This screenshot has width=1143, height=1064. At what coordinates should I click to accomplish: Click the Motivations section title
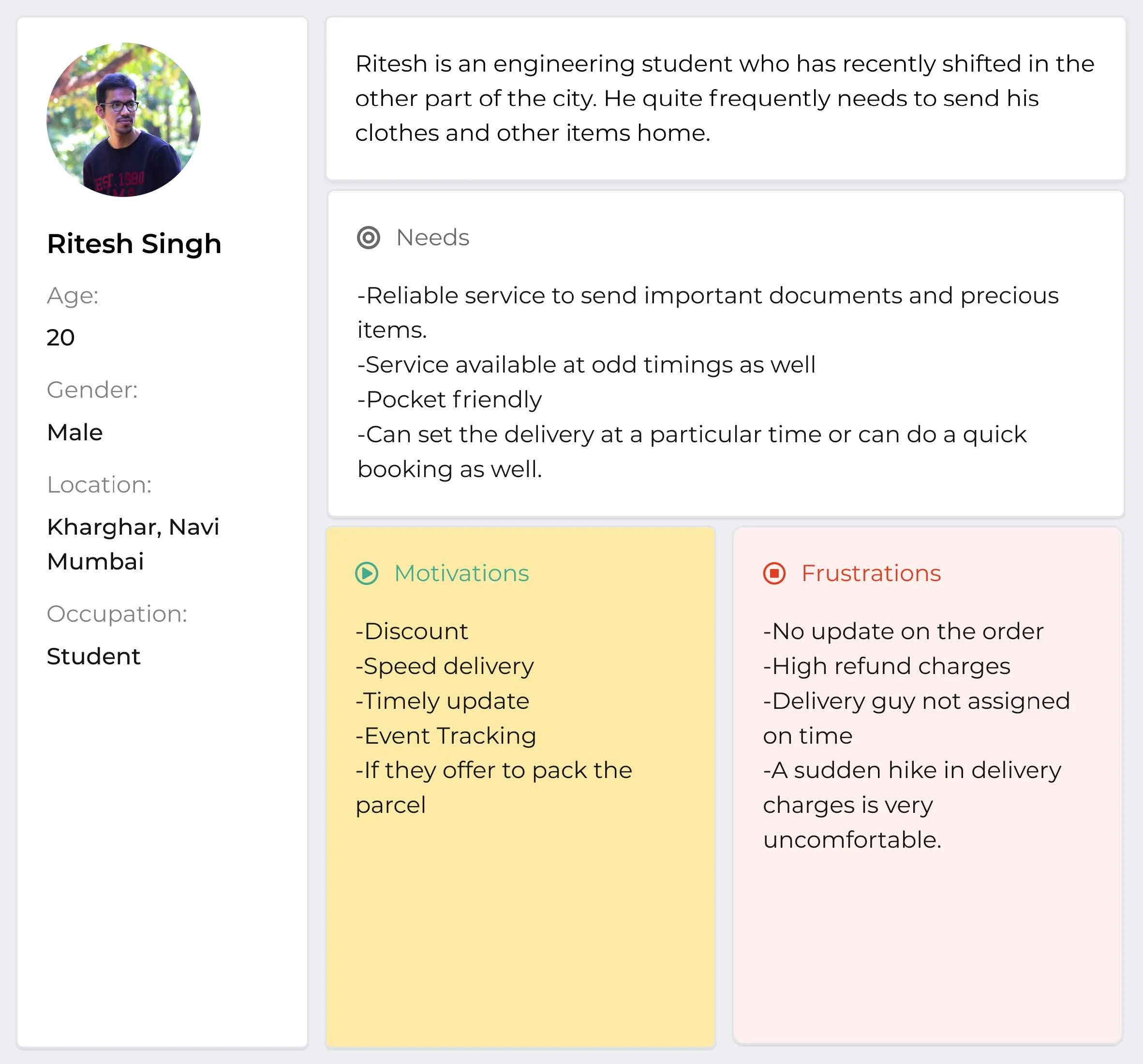pyautogui.click(x=461, y=573)
